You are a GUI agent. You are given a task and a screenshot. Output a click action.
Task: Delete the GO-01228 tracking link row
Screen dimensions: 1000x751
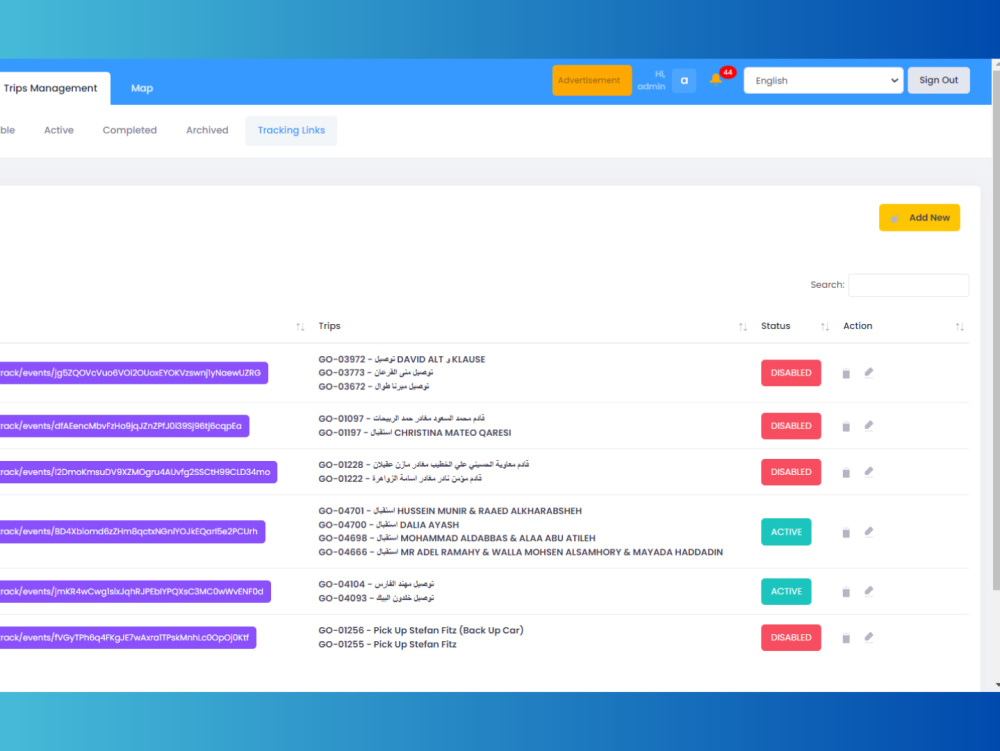(846, 473)
